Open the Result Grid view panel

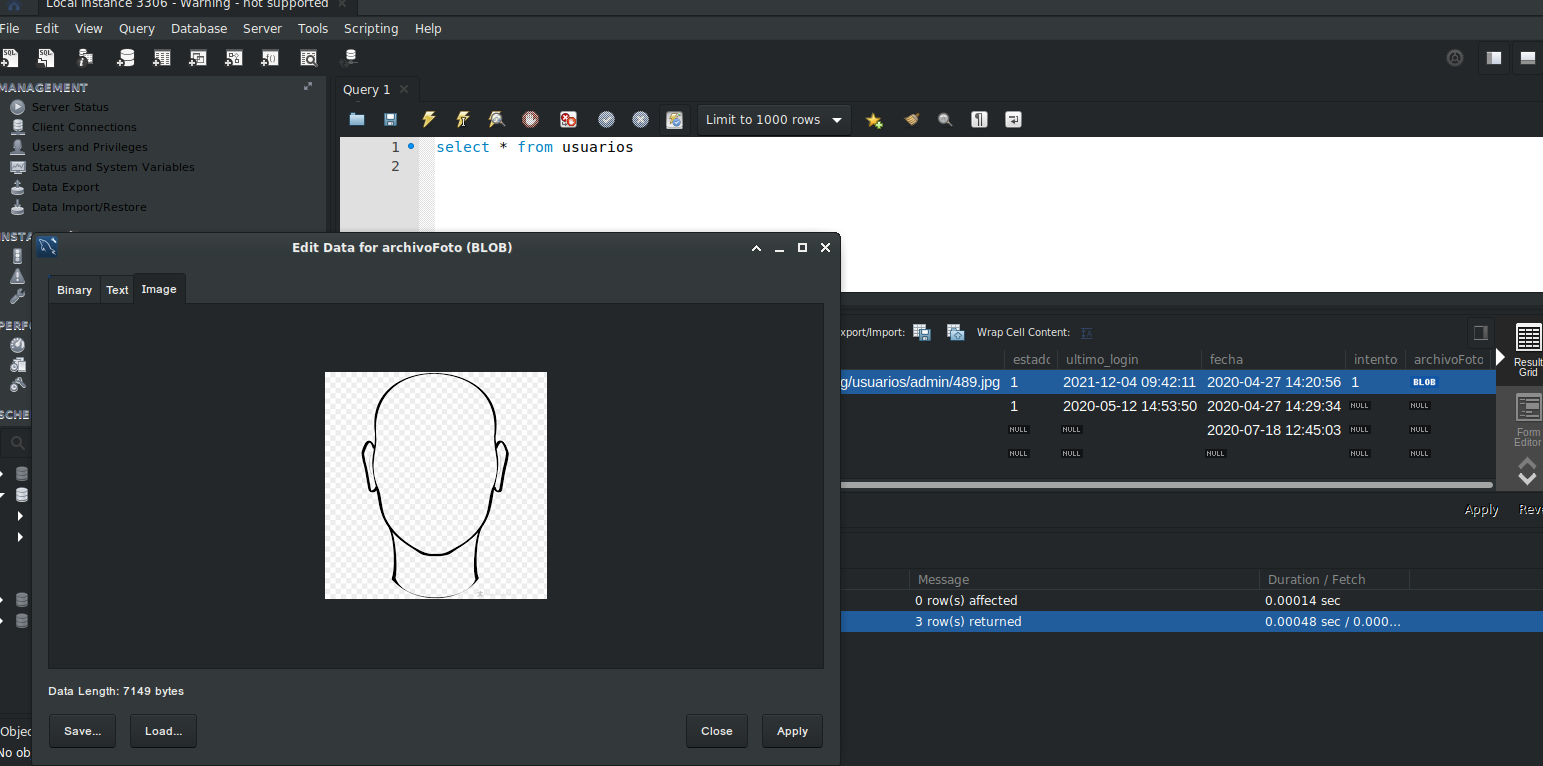click(1527, 349)
